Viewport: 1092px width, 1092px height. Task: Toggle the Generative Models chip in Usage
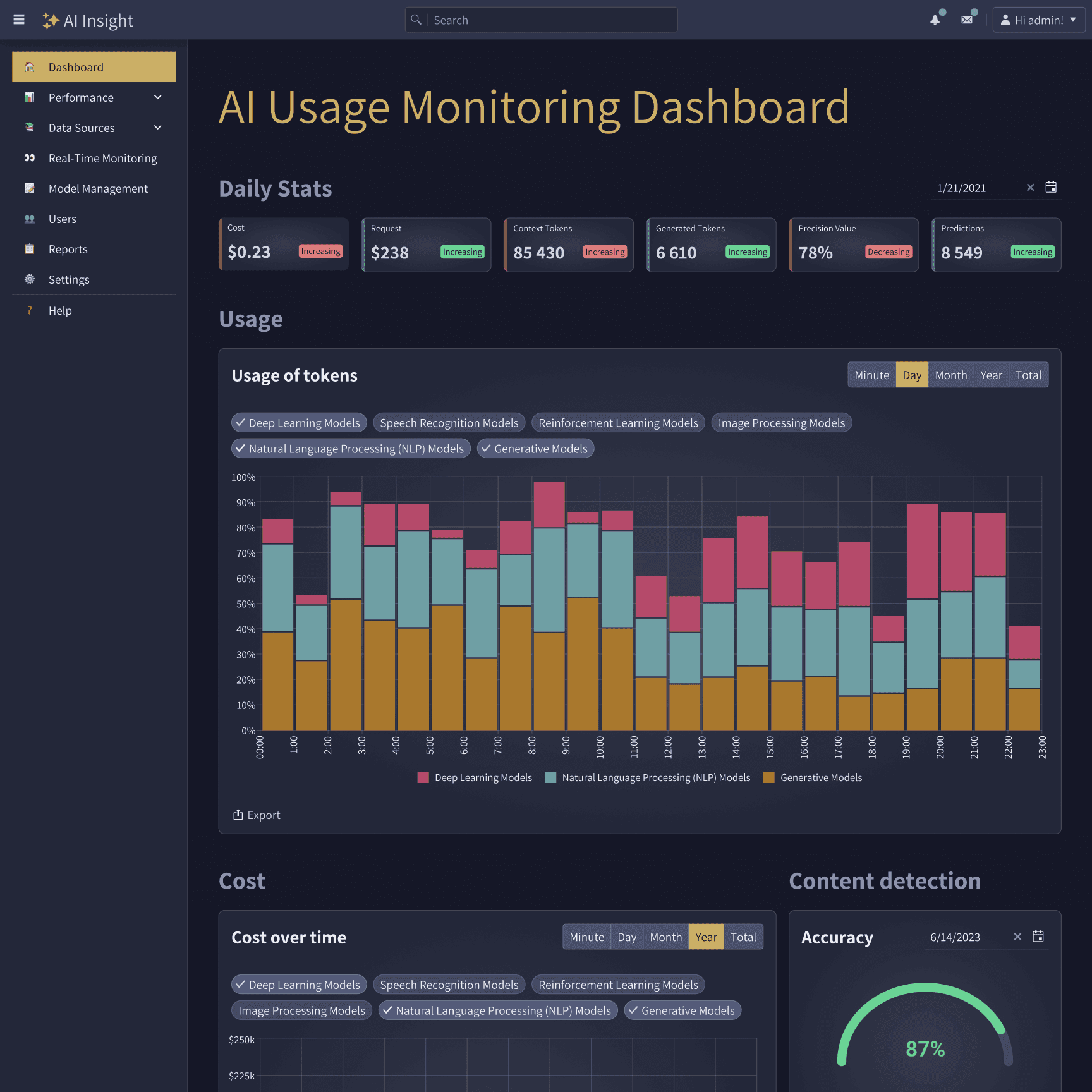coord(535,448)
